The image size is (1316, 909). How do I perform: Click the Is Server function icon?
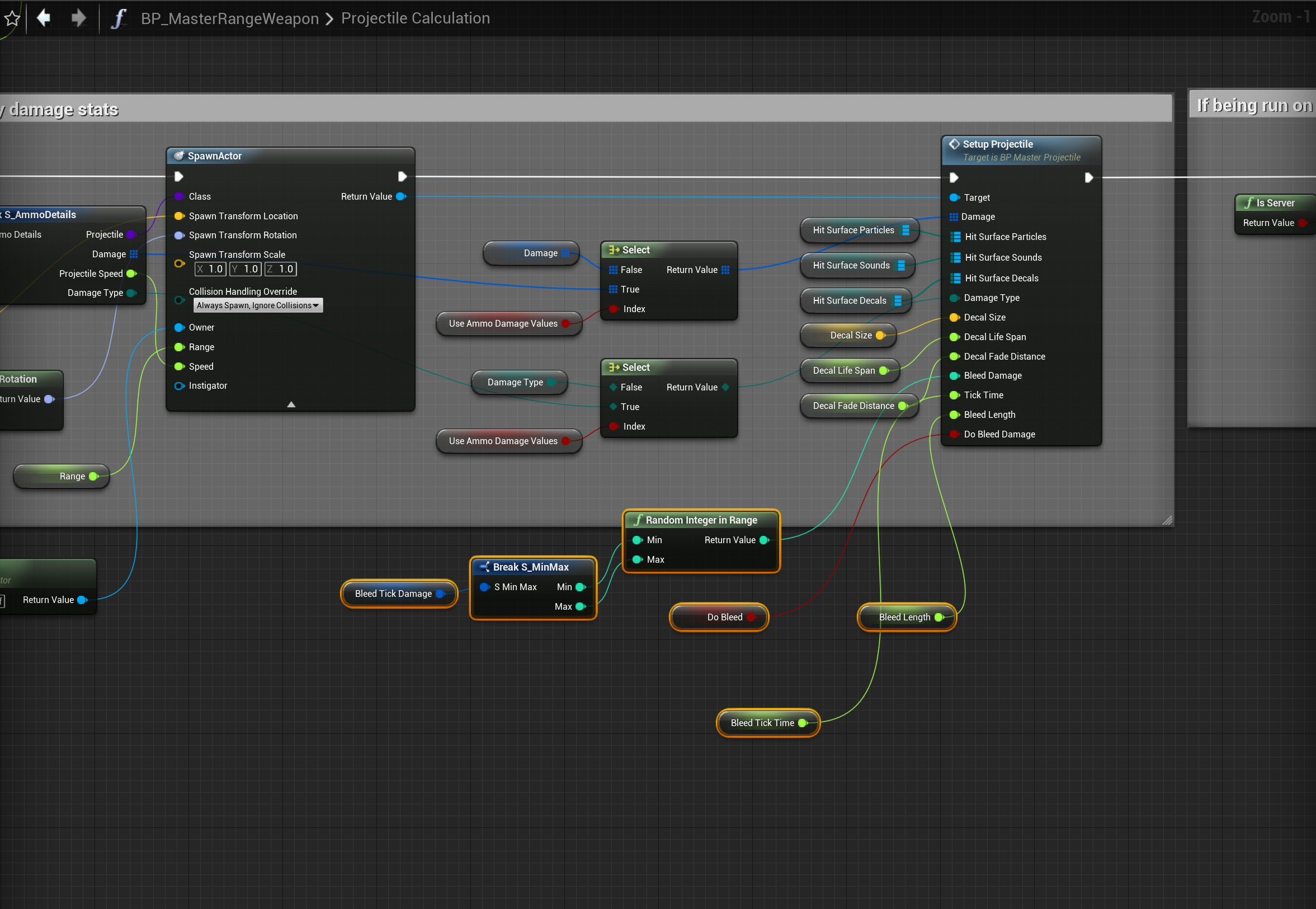coord(1248,202)
